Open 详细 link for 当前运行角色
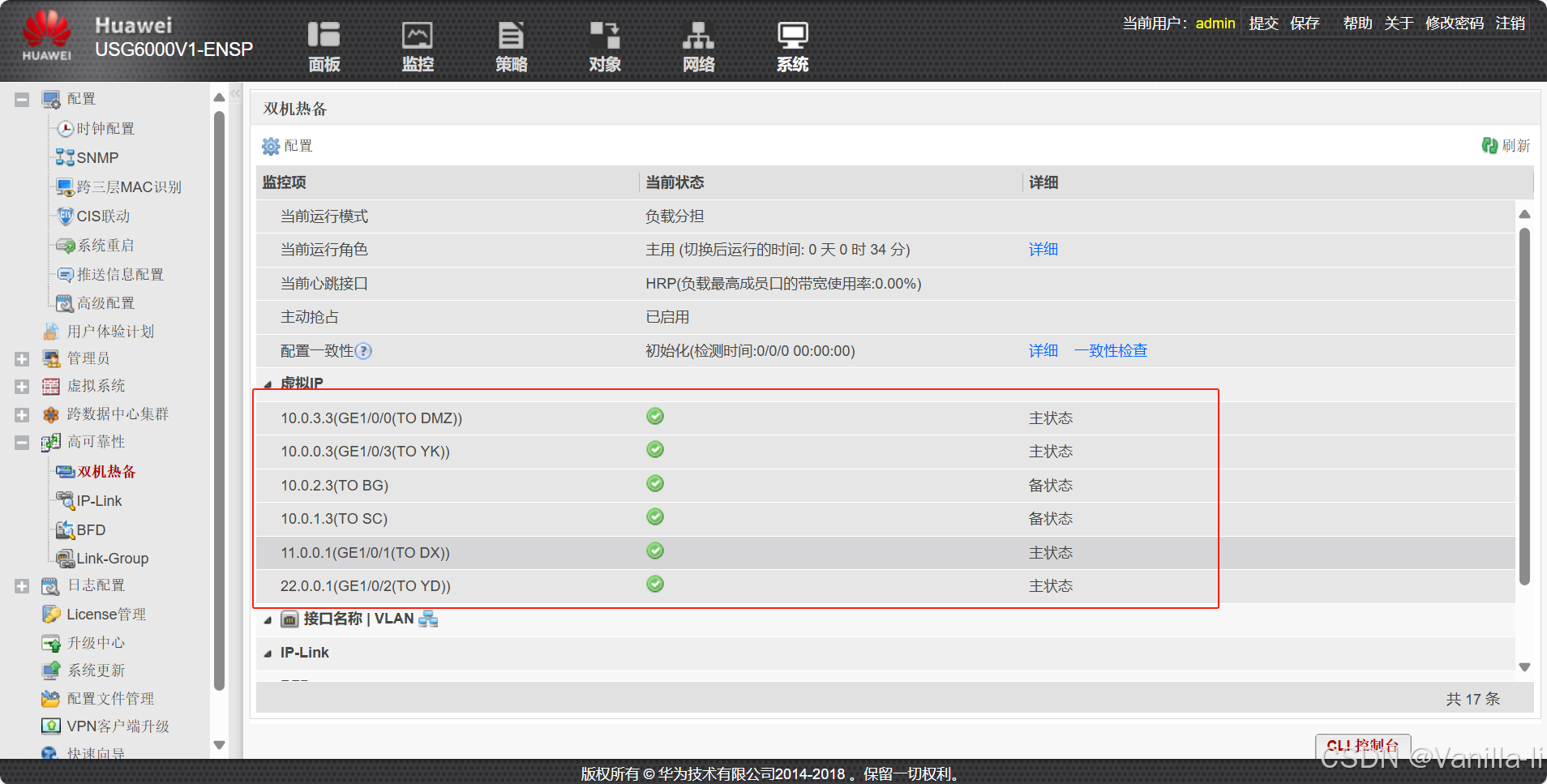Viewport: 1547px width, 784px height. [x=1043, y=250]
